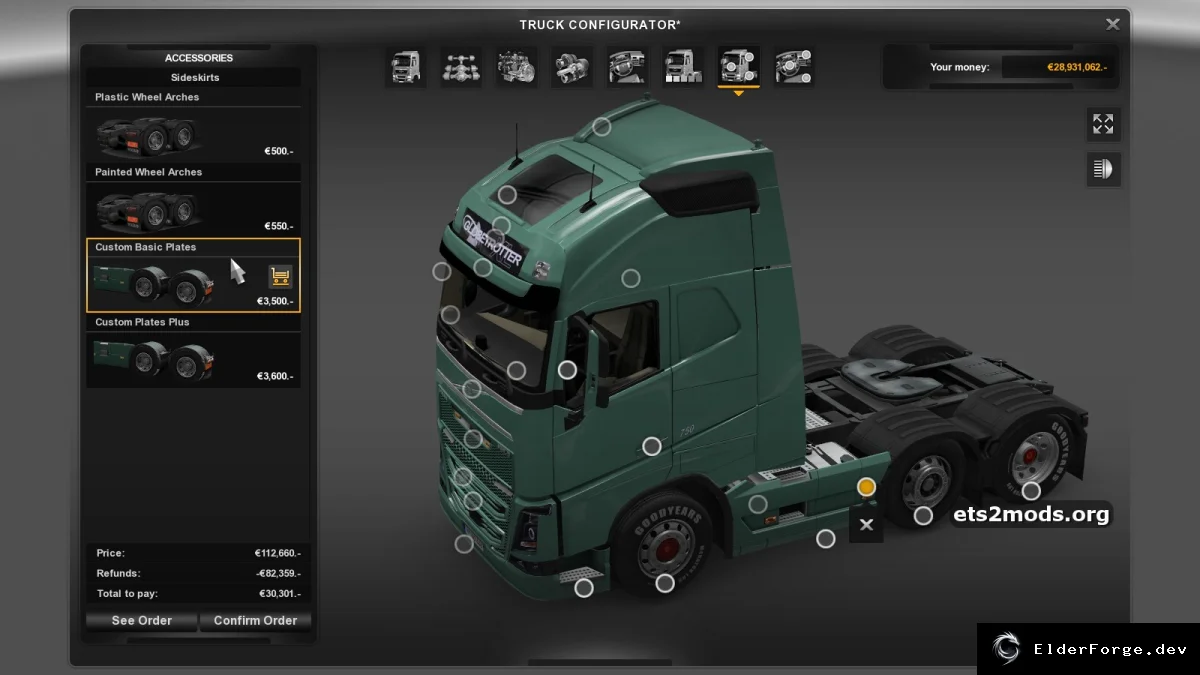
Task: Toggle fullscreen truck preview icon
Action: (x=1103, y=124)
